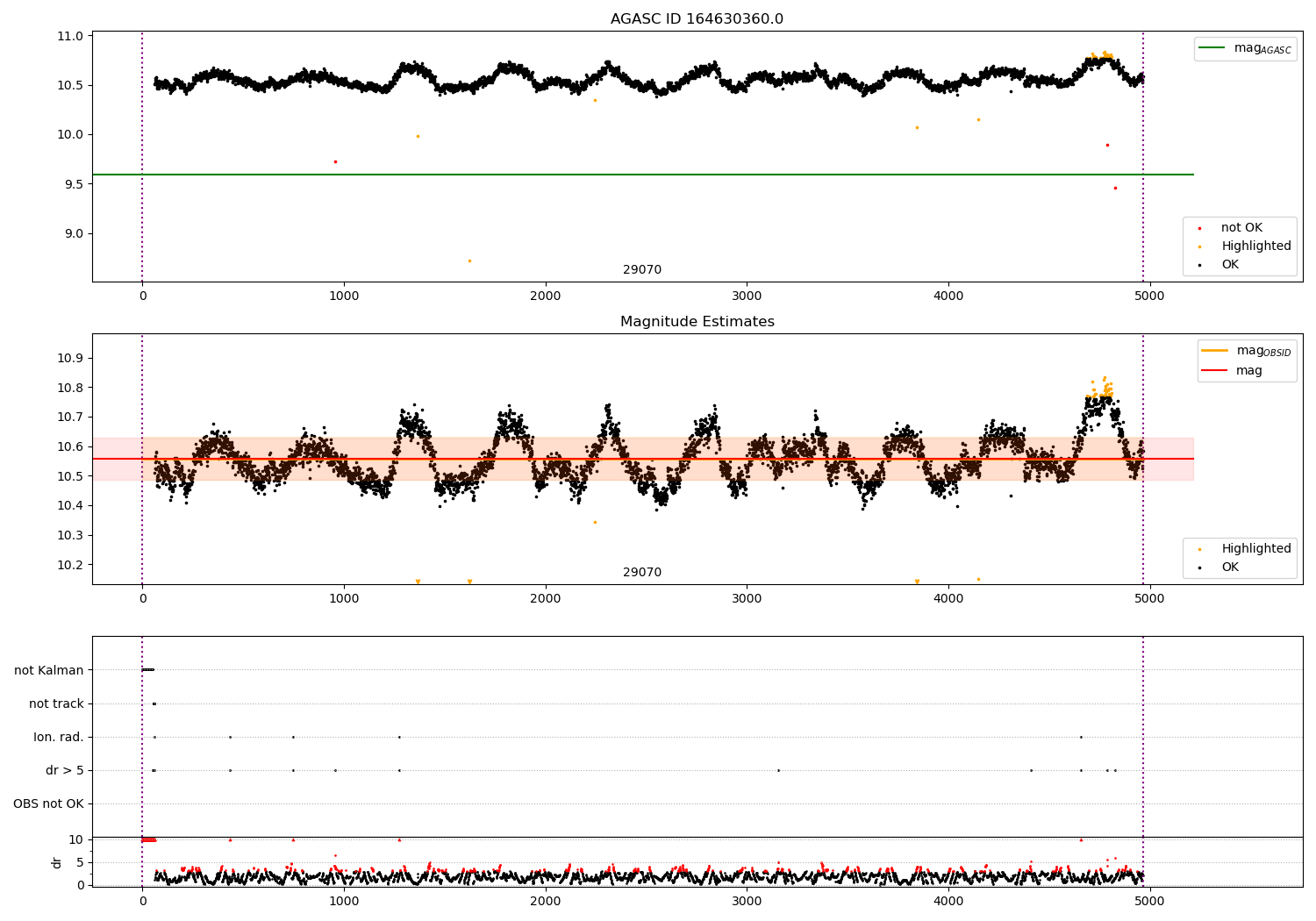Click y-axis tick '10.6' in middle plot
Image resolution: width=1316 pixels, height=921 pixels.
tap(70, 446)
